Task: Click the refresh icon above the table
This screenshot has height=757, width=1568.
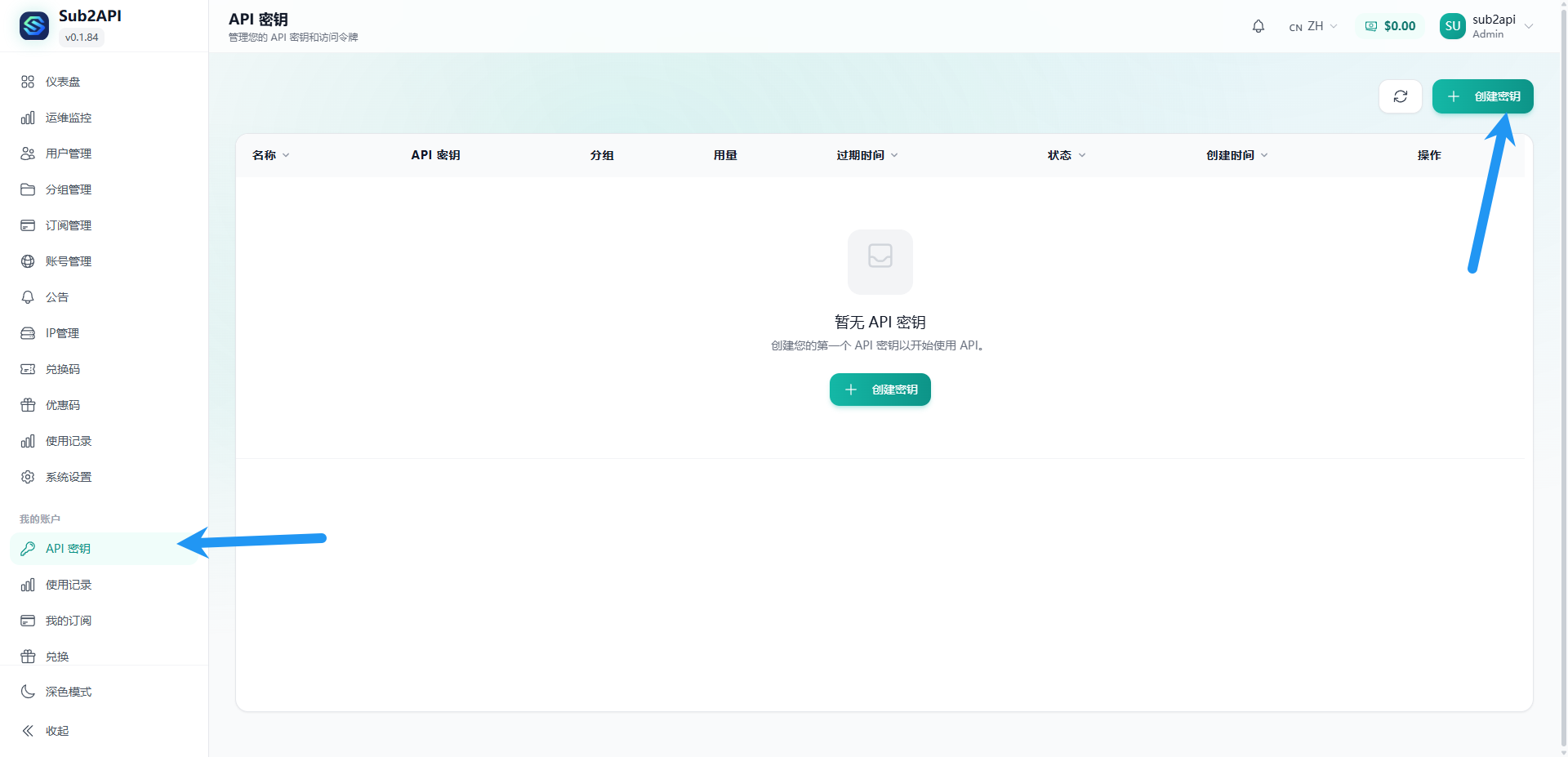Action: coord(1400,96)
